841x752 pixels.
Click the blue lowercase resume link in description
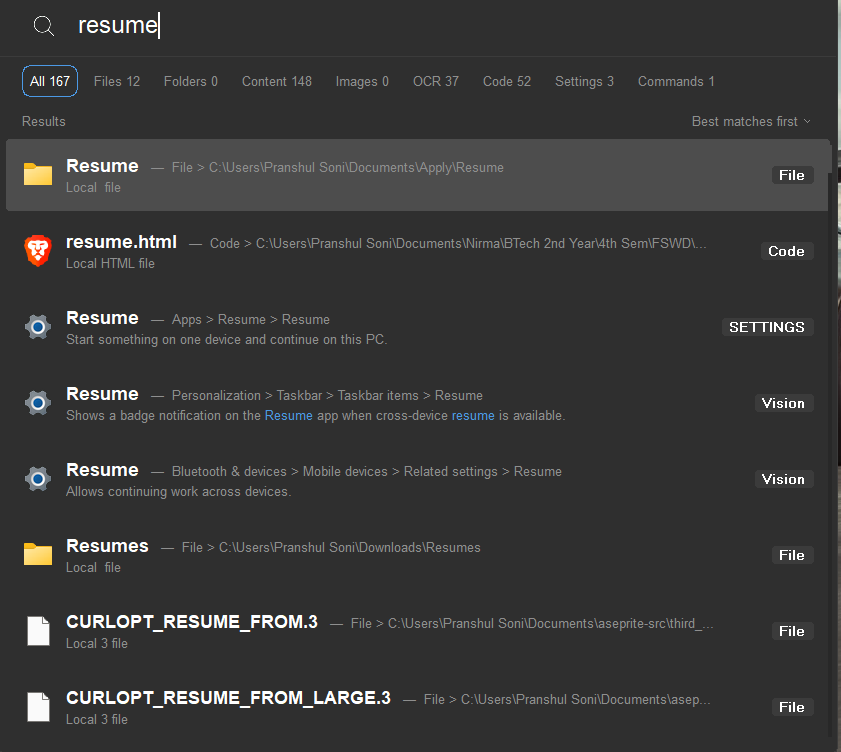[x=473, y=416]
